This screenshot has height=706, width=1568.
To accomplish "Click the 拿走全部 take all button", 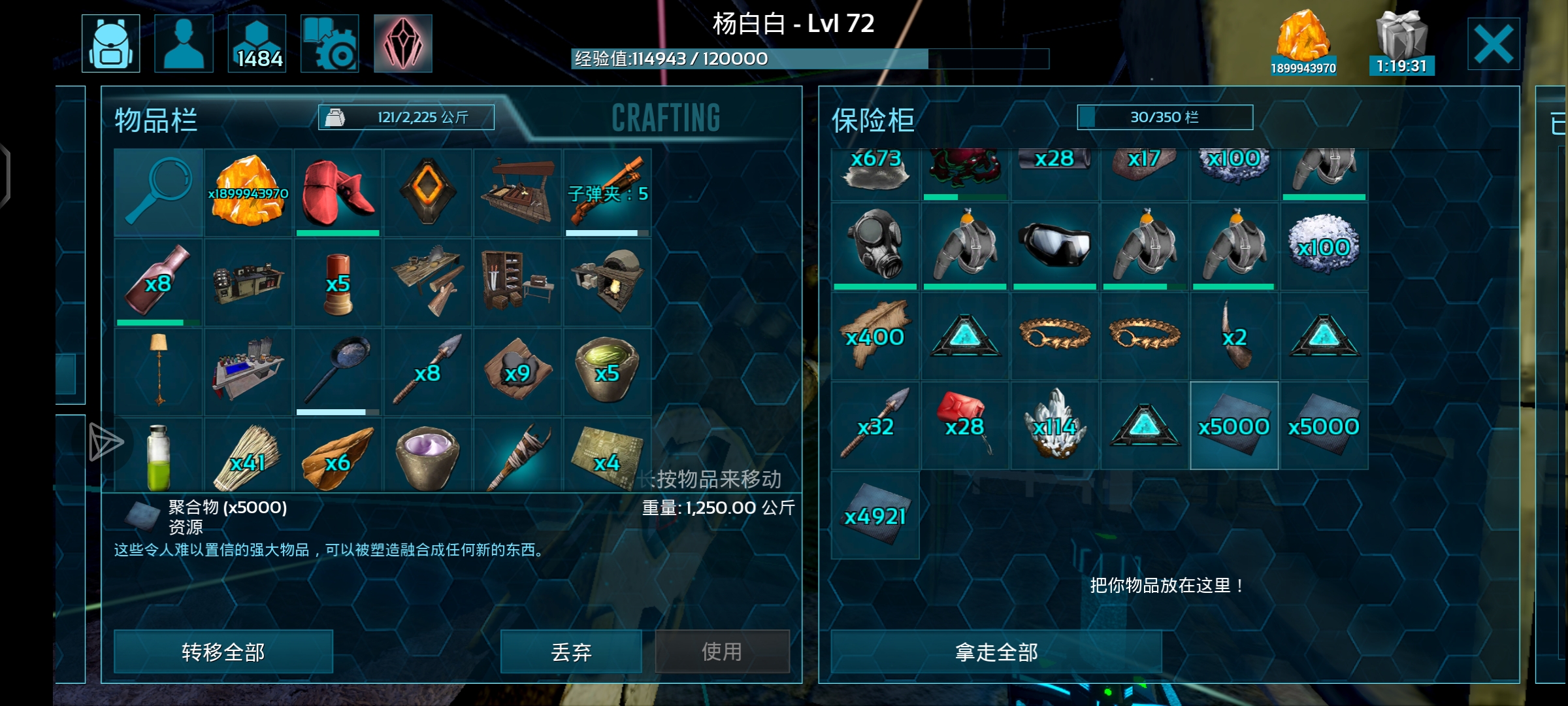I will tap(996, 652).
